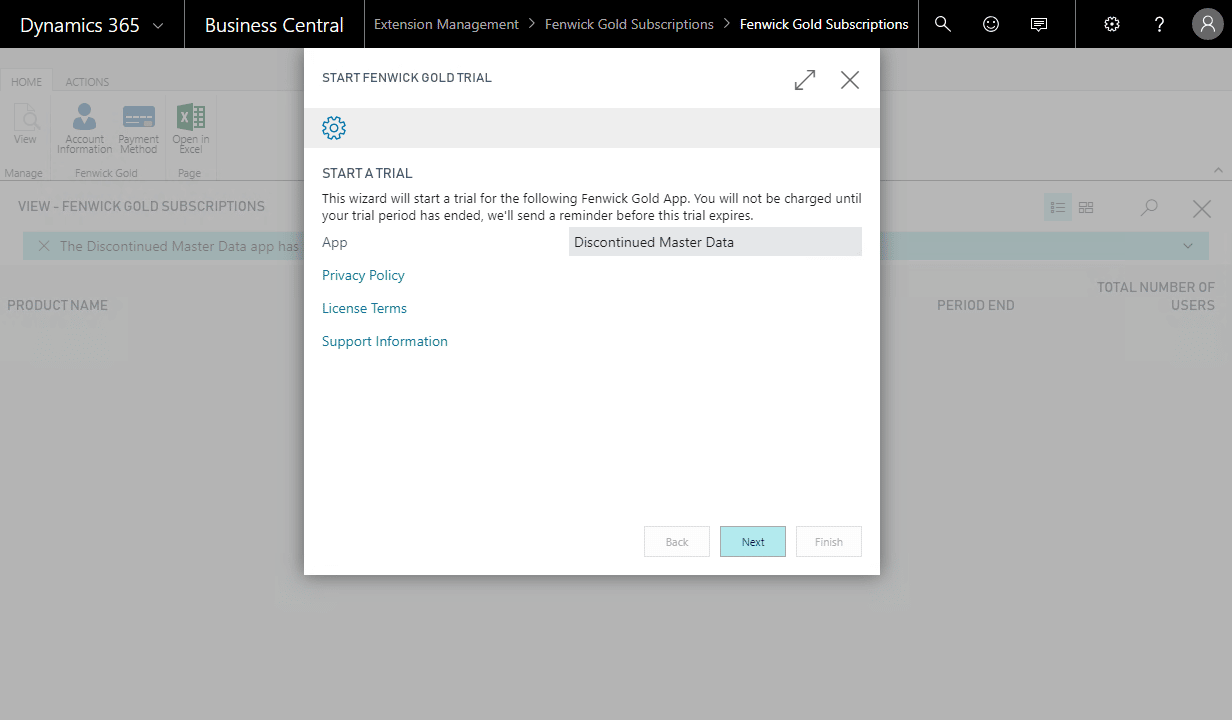Go to Extension Management in the breadcrumb

(x=446, y=24)
